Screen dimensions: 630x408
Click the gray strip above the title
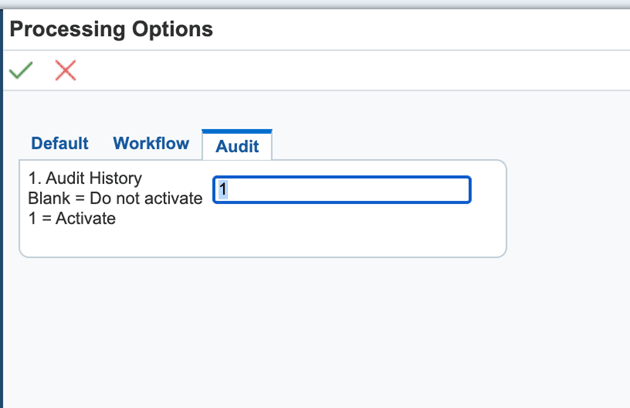(x=315, y=4)
